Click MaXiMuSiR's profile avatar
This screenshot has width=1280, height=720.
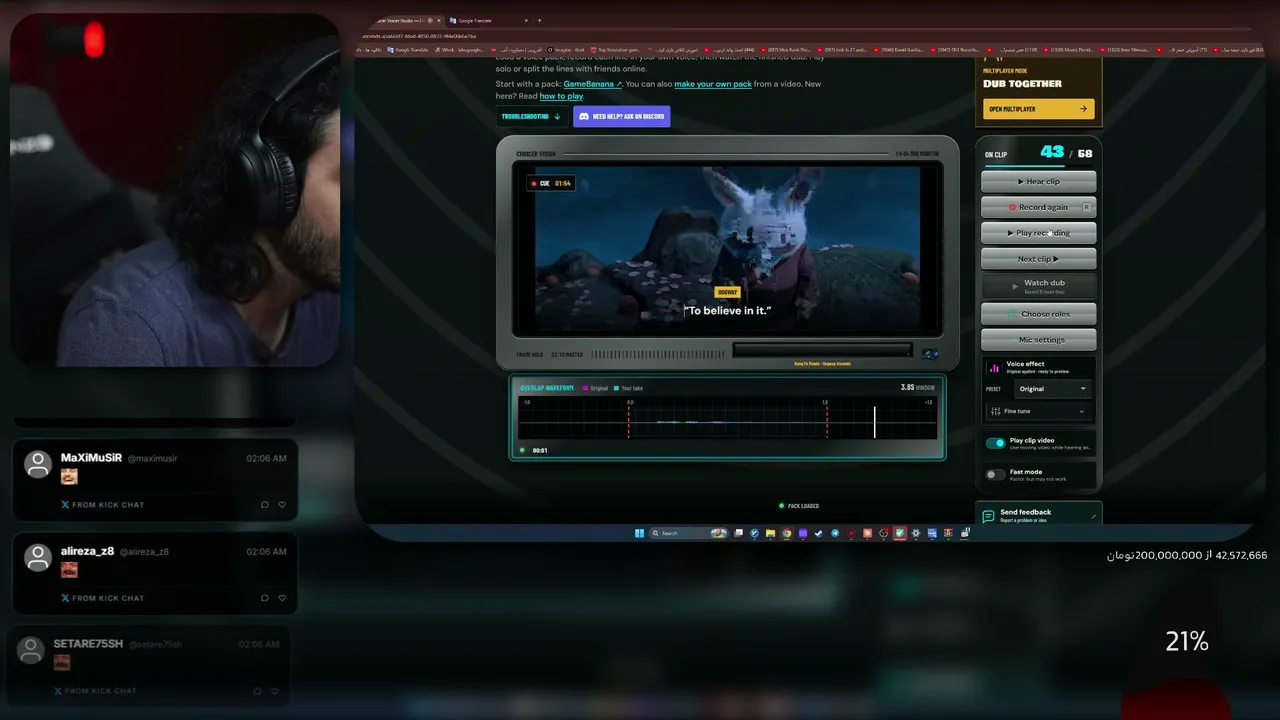coord(38,464)
